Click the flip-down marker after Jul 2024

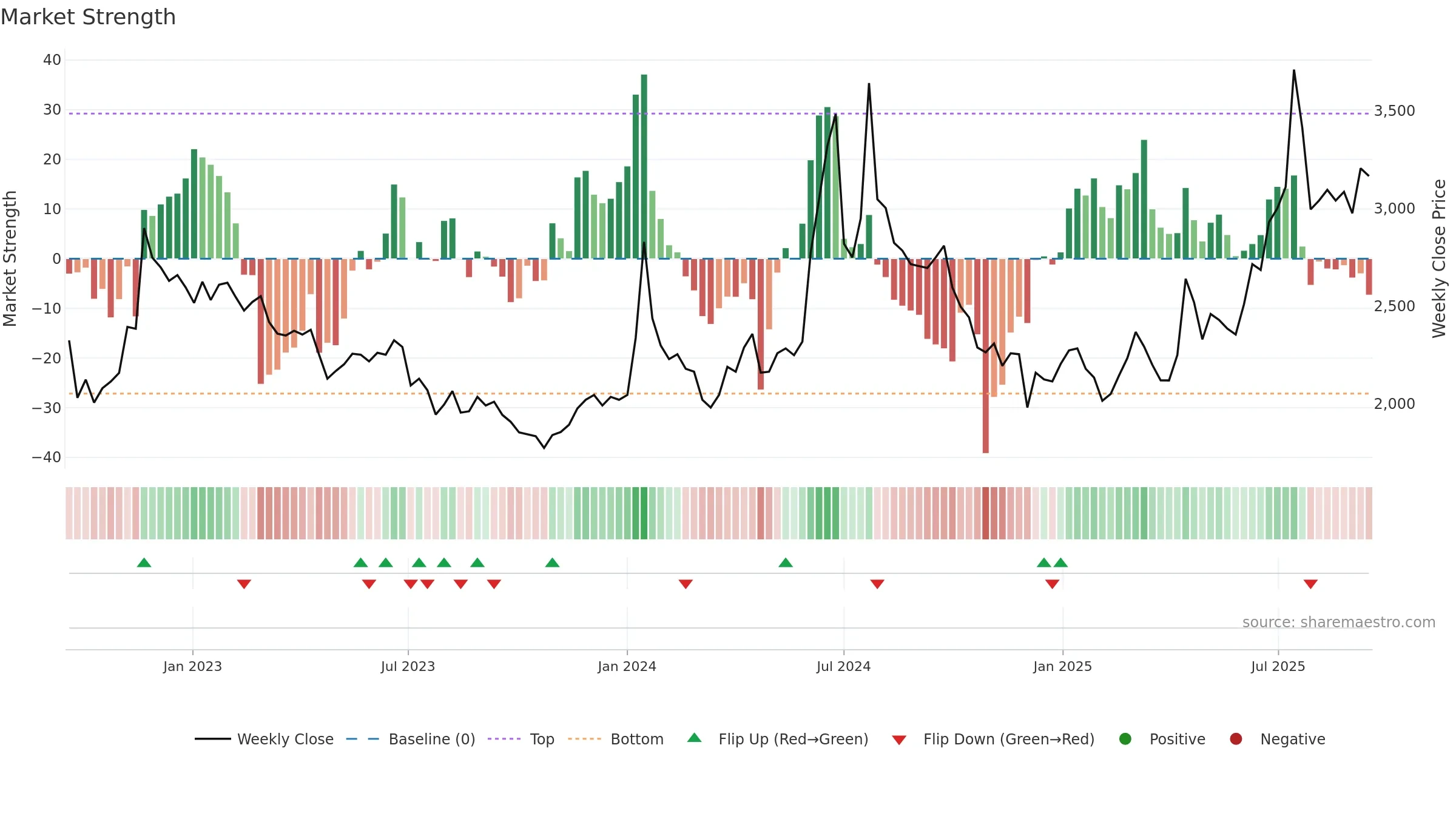(x=877, y=584)
